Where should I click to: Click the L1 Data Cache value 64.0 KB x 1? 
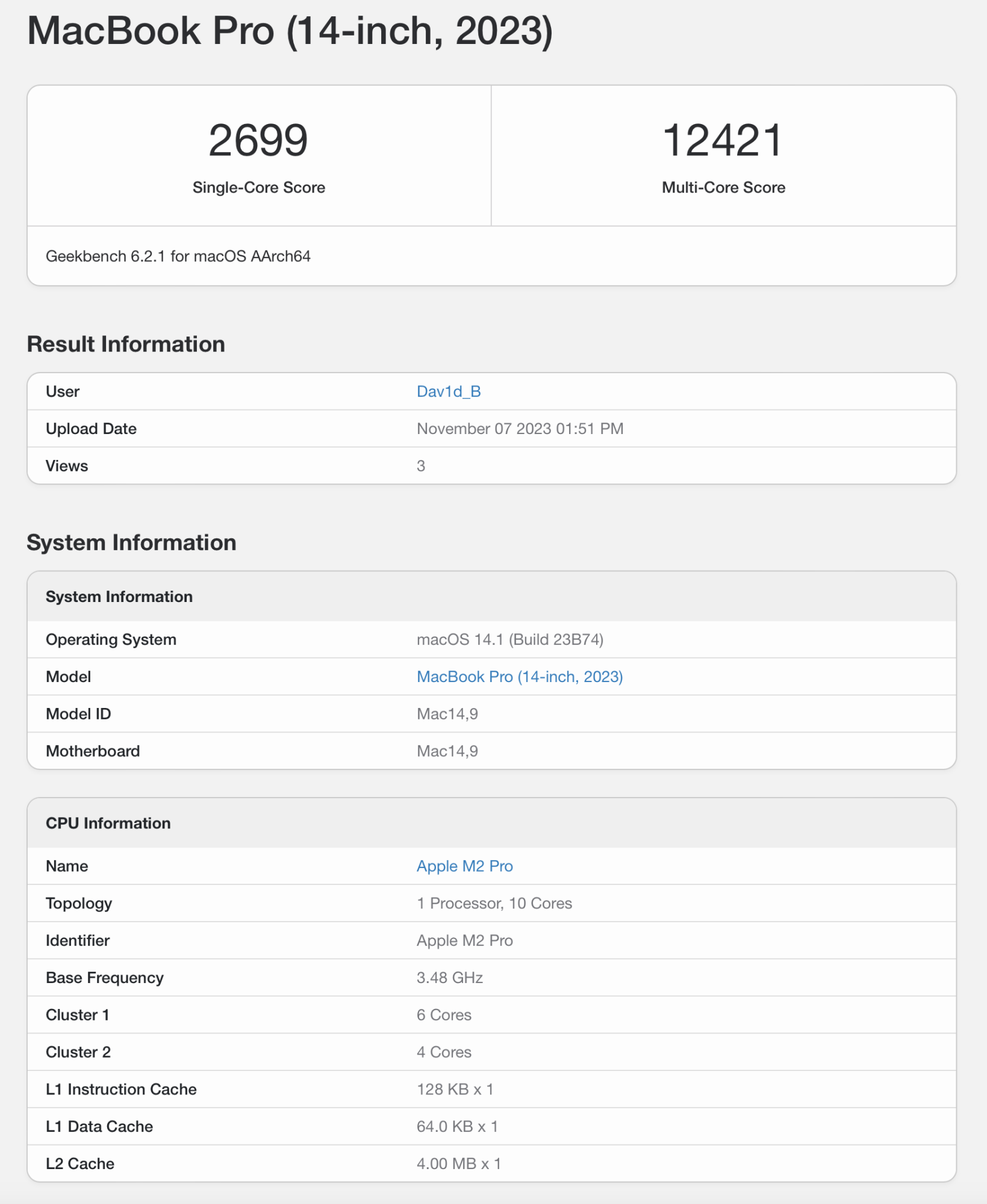pos(458,1127)
